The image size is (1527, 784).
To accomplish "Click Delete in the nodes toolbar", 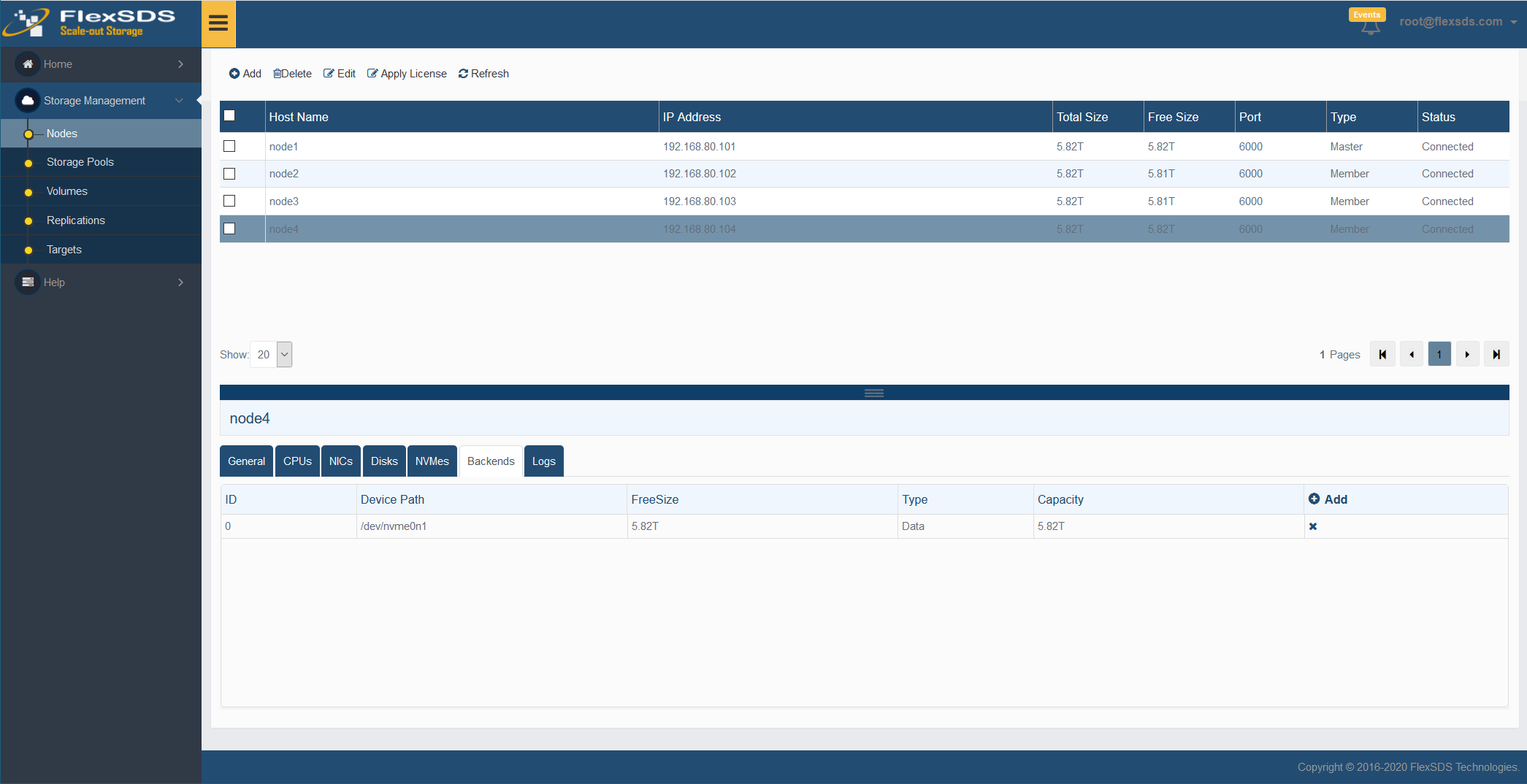I will pyautogui.click(x=292, y=74).
